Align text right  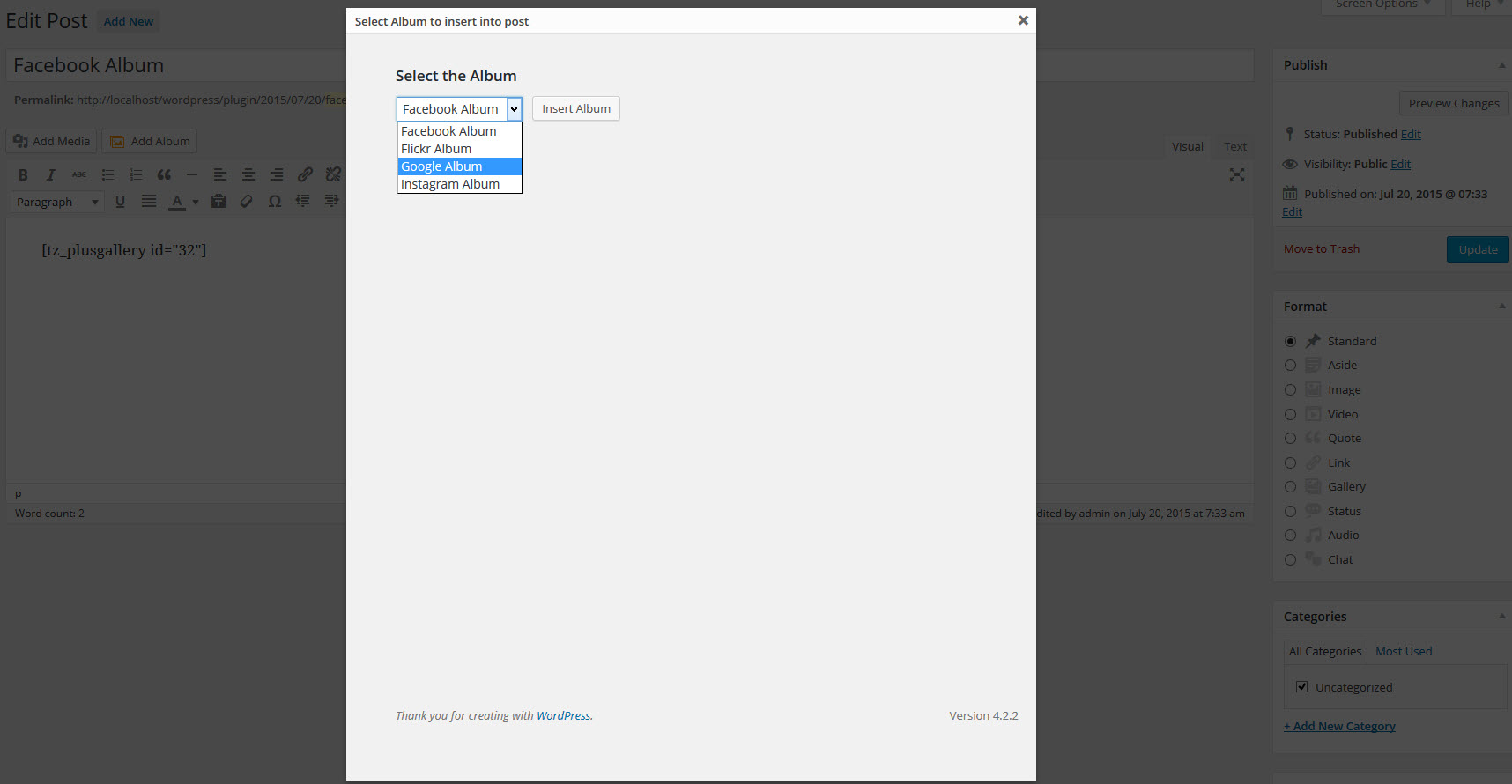pos(277,174)
